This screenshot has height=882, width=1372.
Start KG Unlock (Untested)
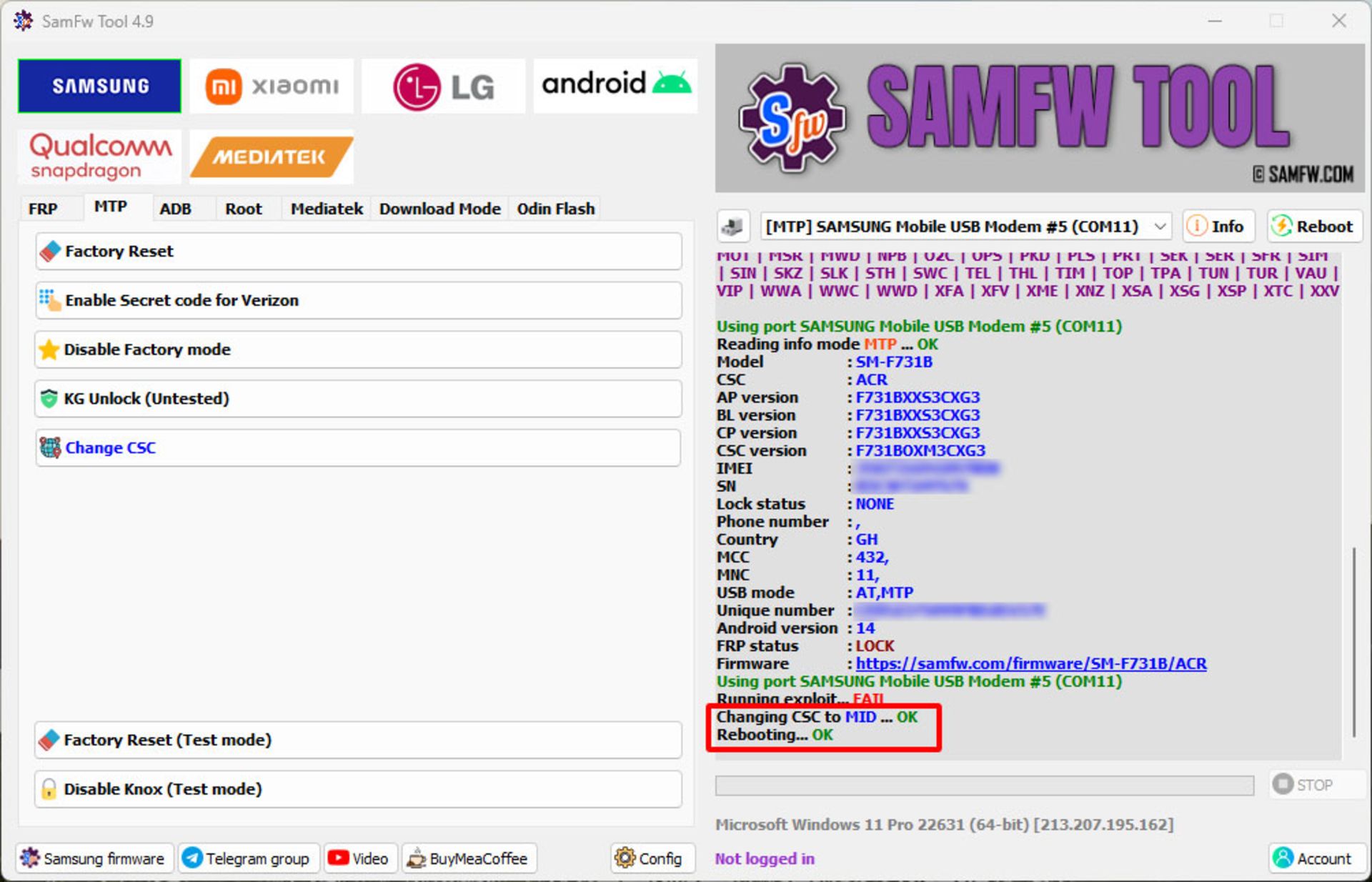point(358,399)
